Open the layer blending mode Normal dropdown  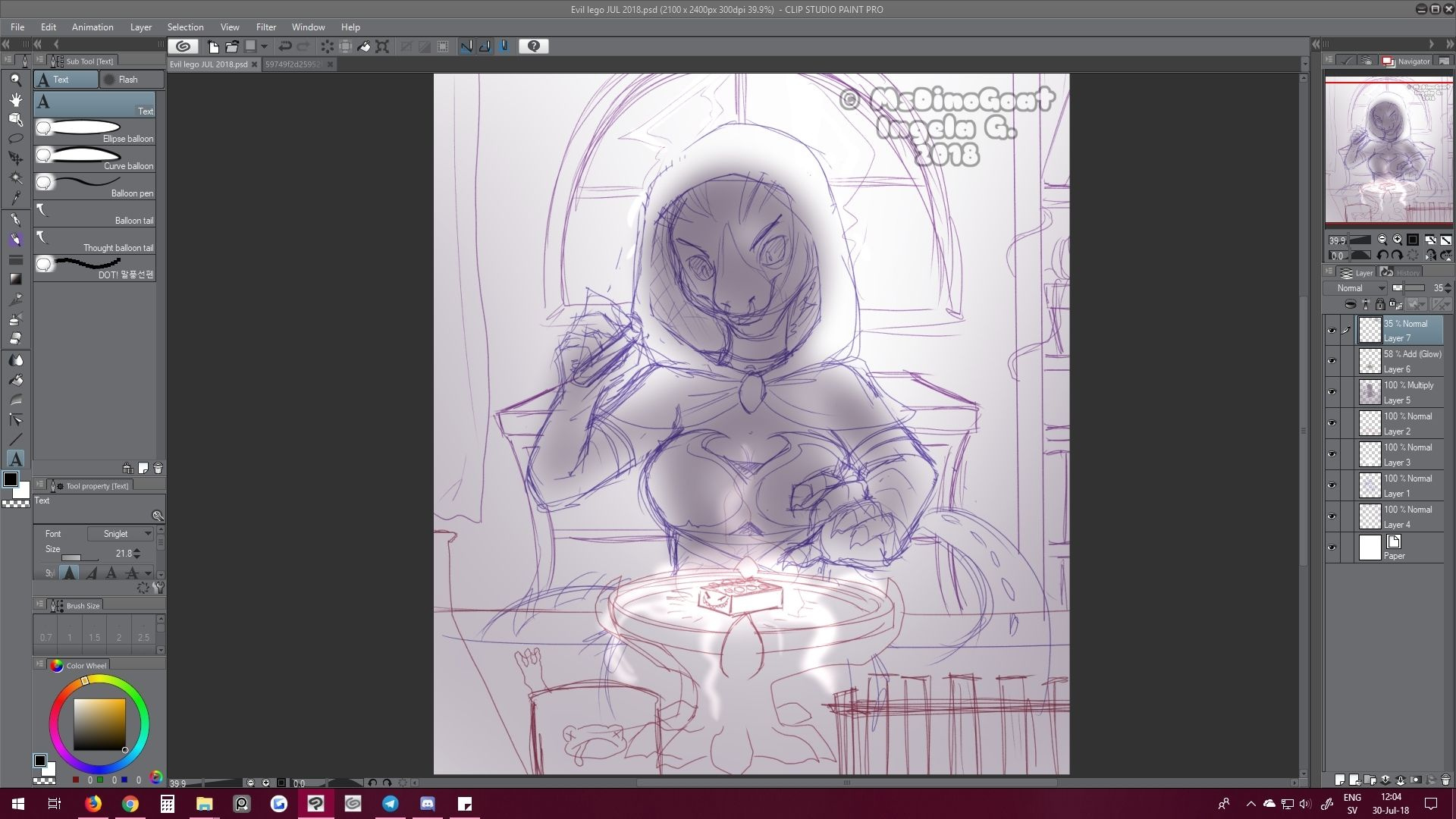pyautogui.click(x=1356, y=288)
